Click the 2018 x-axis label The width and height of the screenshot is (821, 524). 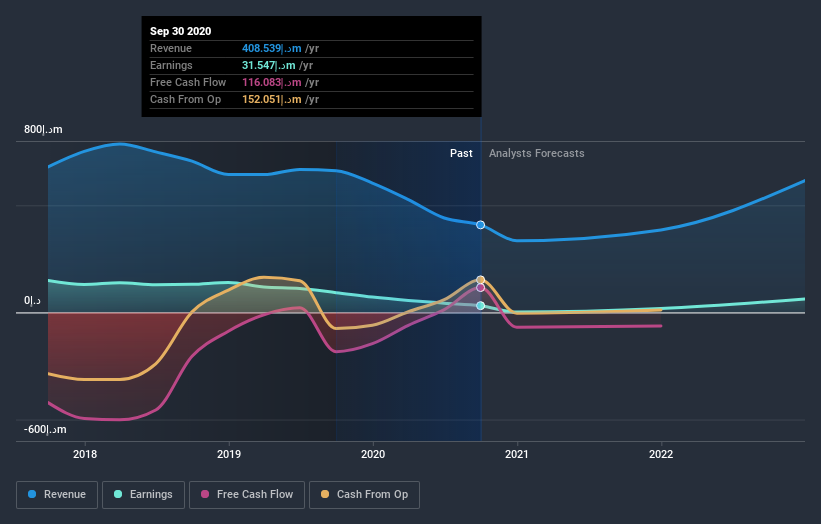click(x=85, y=454)
